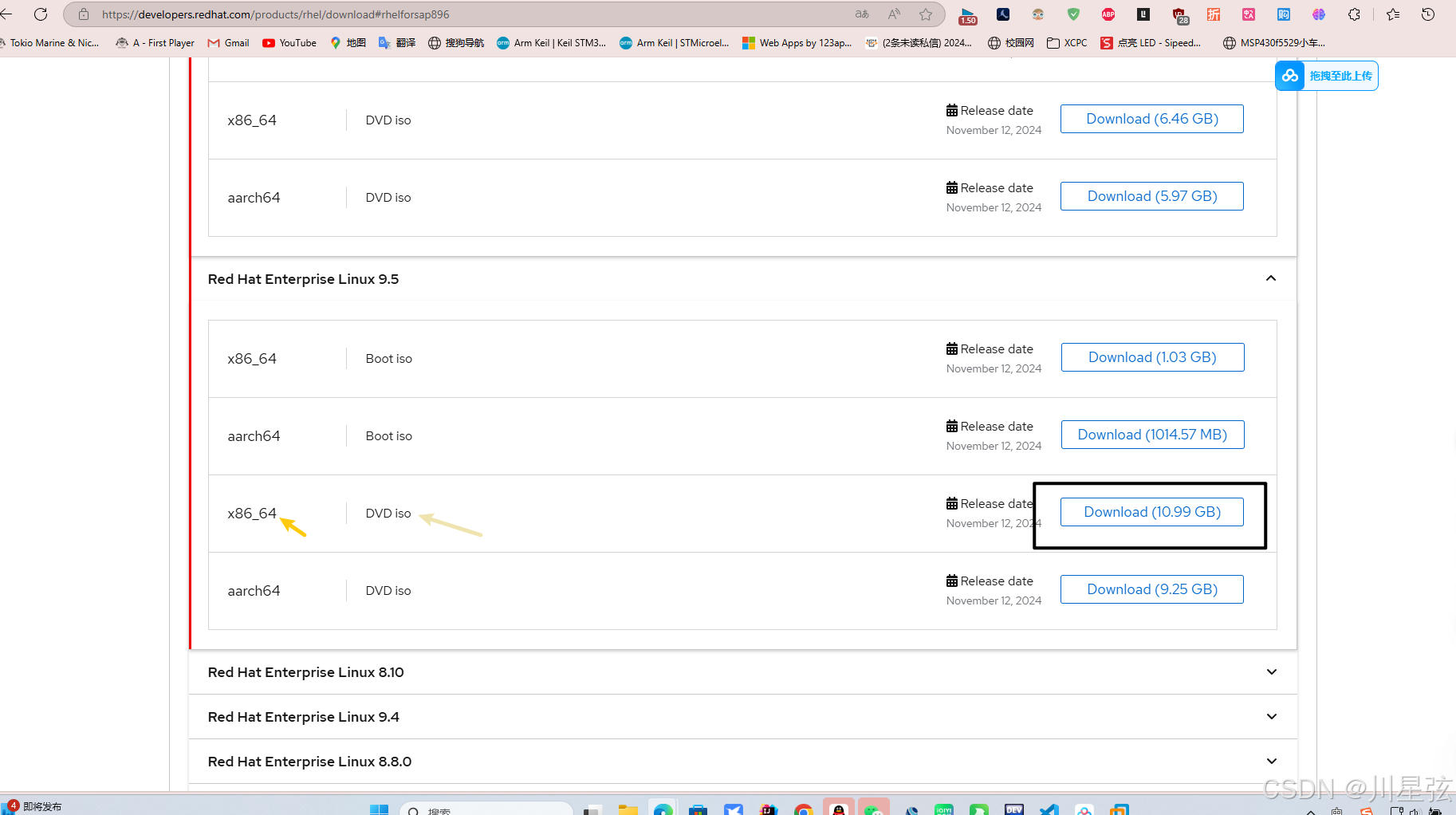Expand Red Hat Enterprise Linux 8.8.0 section
The width and height of the screenshot is (1456, 815).
click(x=1271, y=762)
